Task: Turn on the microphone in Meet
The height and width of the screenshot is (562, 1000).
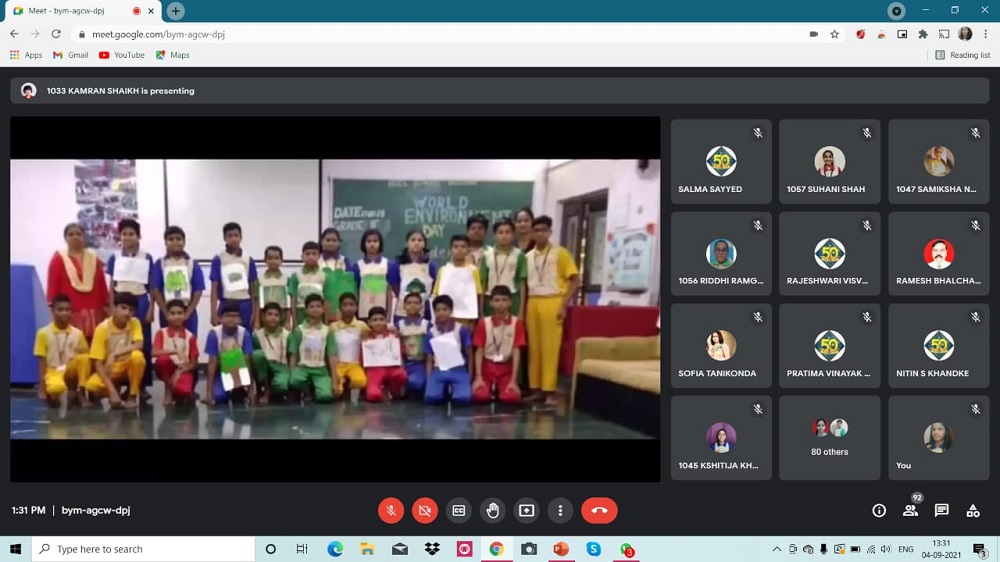Action: point(391,510)
